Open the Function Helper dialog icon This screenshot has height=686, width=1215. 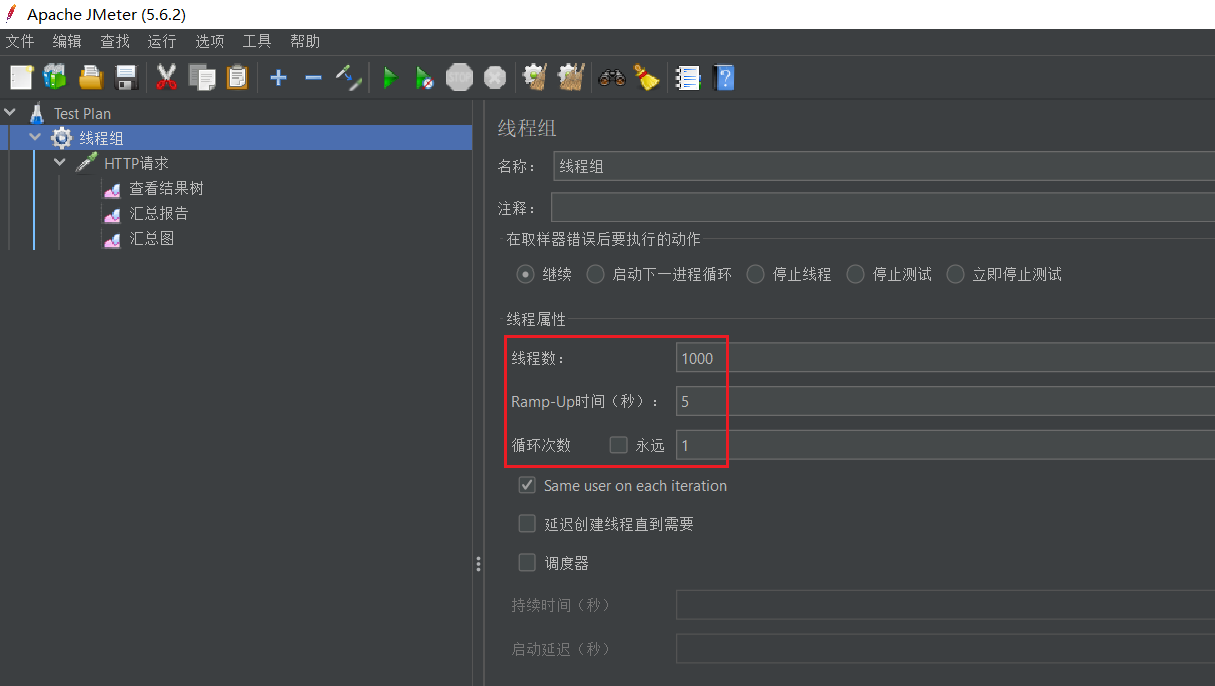[687, 77]
